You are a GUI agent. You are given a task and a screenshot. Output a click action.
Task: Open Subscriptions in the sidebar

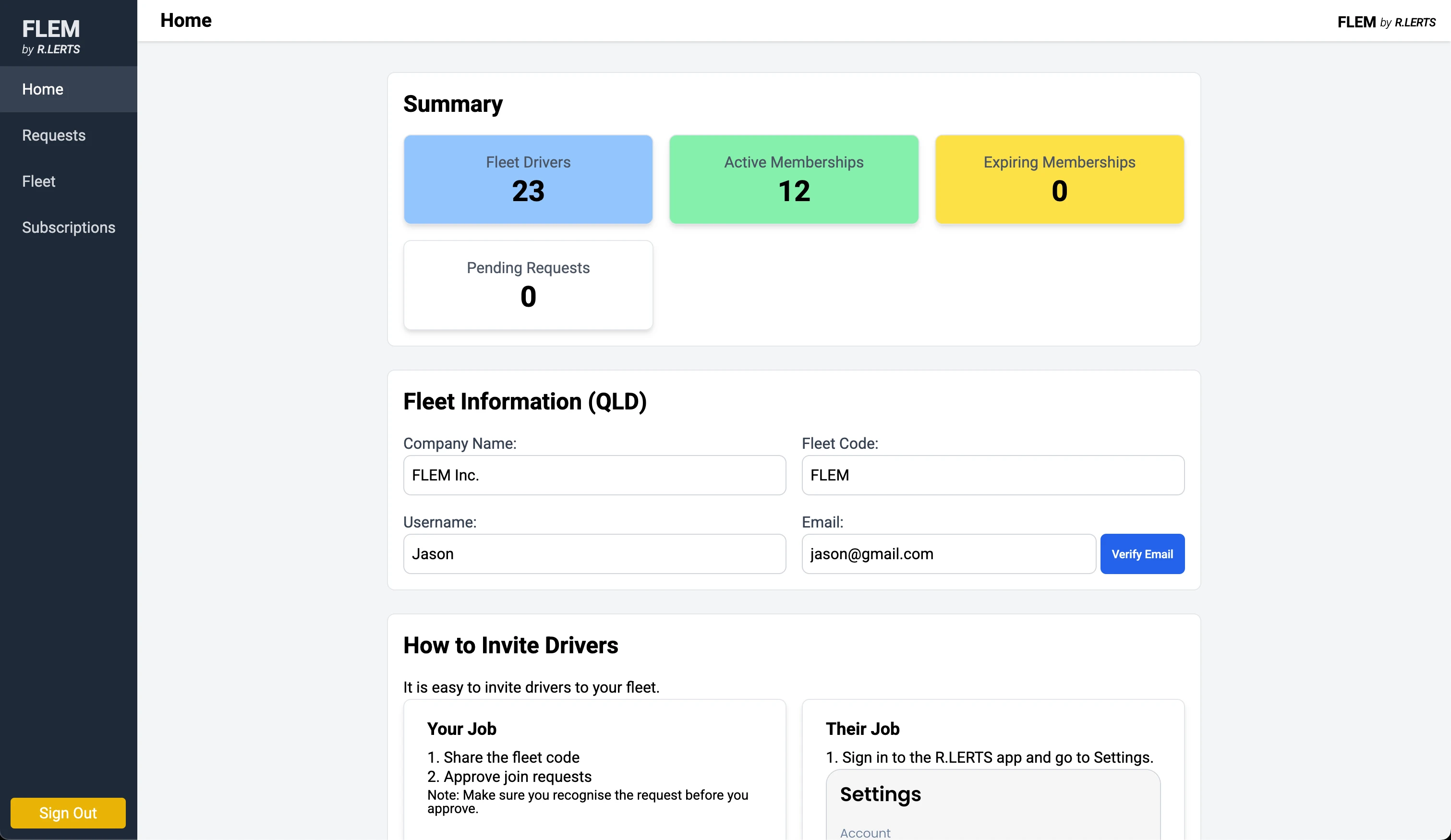[x=69, y=228]
